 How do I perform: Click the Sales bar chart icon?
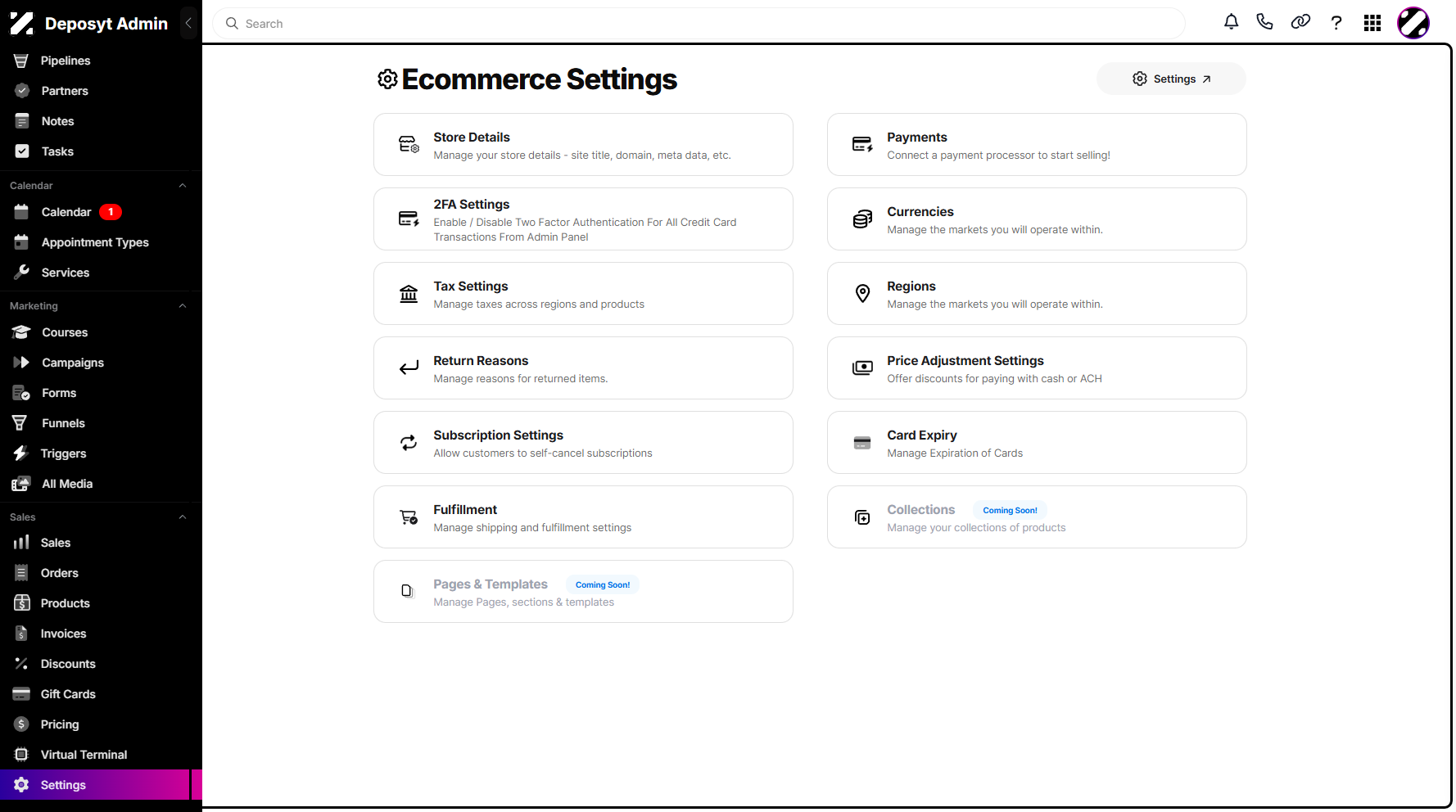click(x=21, y=542)
